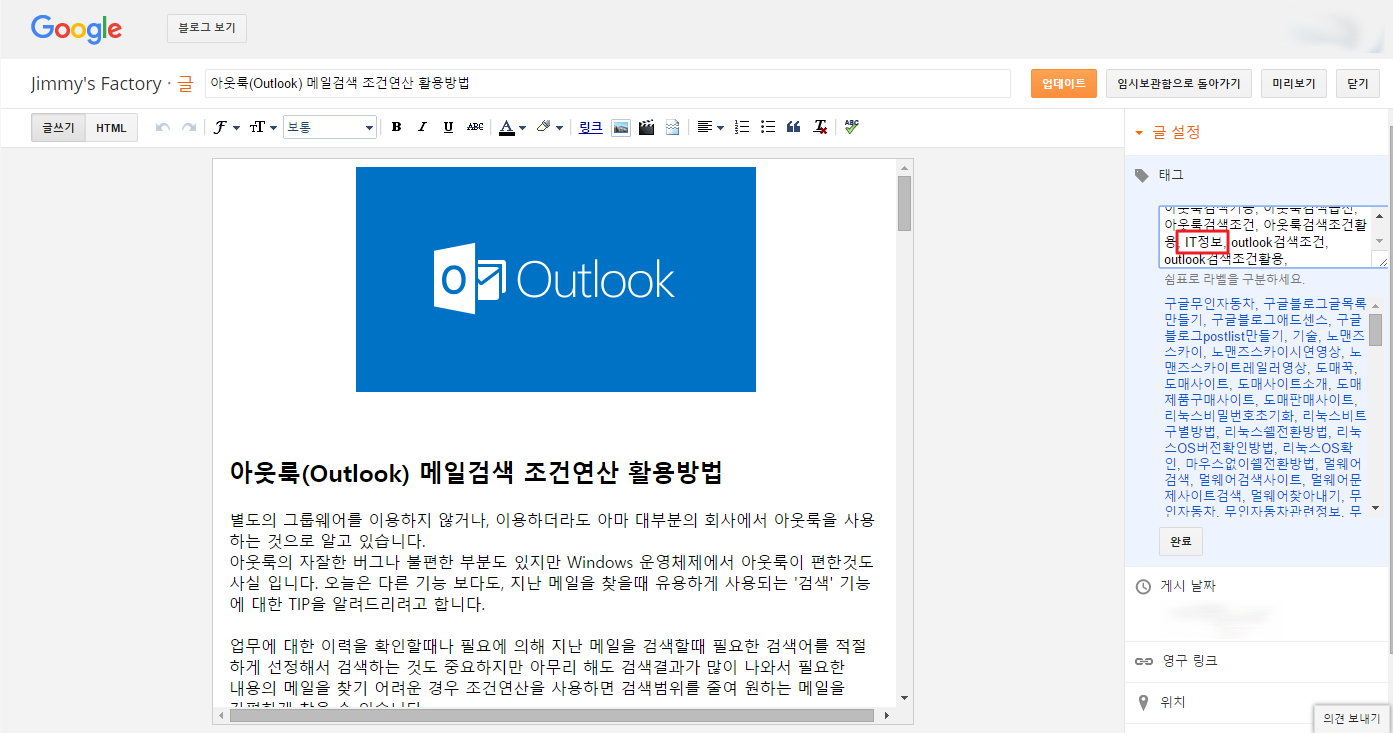This screenshot has height=733, width=1393.
Task: Click the 미리보기 preview button
Action: [1294, 83]
